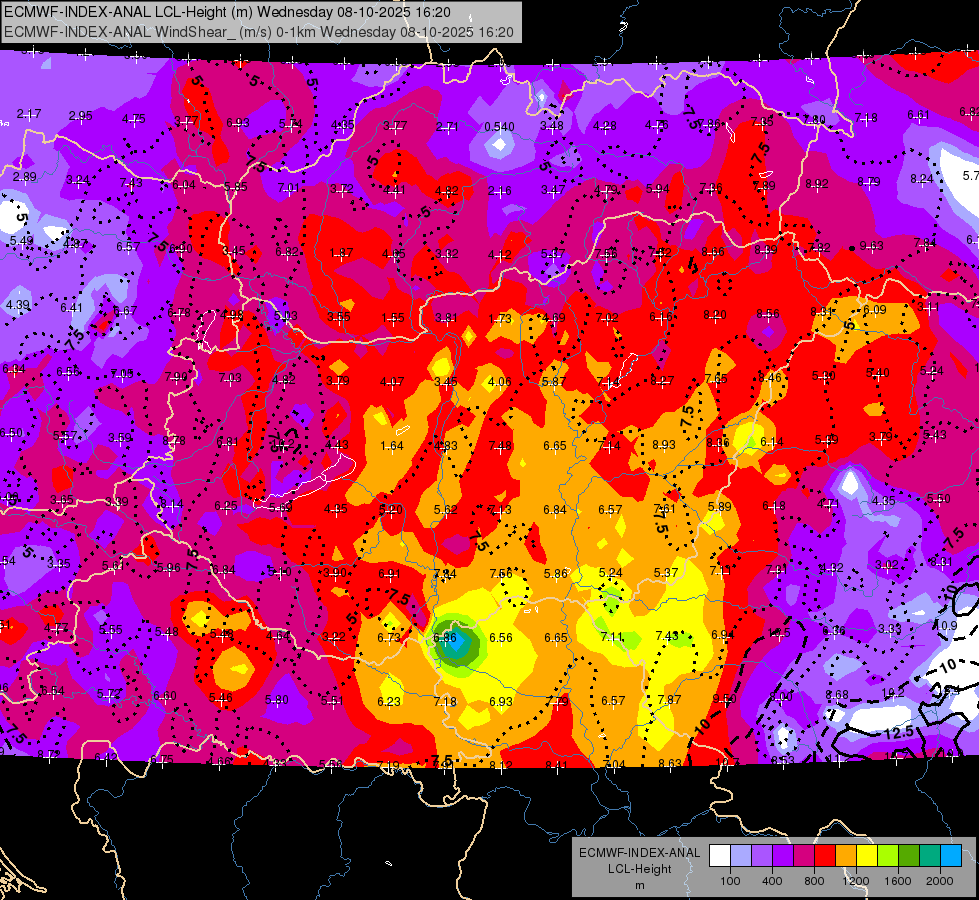The height and width of the screenshot is (900, 979).
Task: Click the map value "1.73"
Action: pyautogui.click(x=500, y=319)
